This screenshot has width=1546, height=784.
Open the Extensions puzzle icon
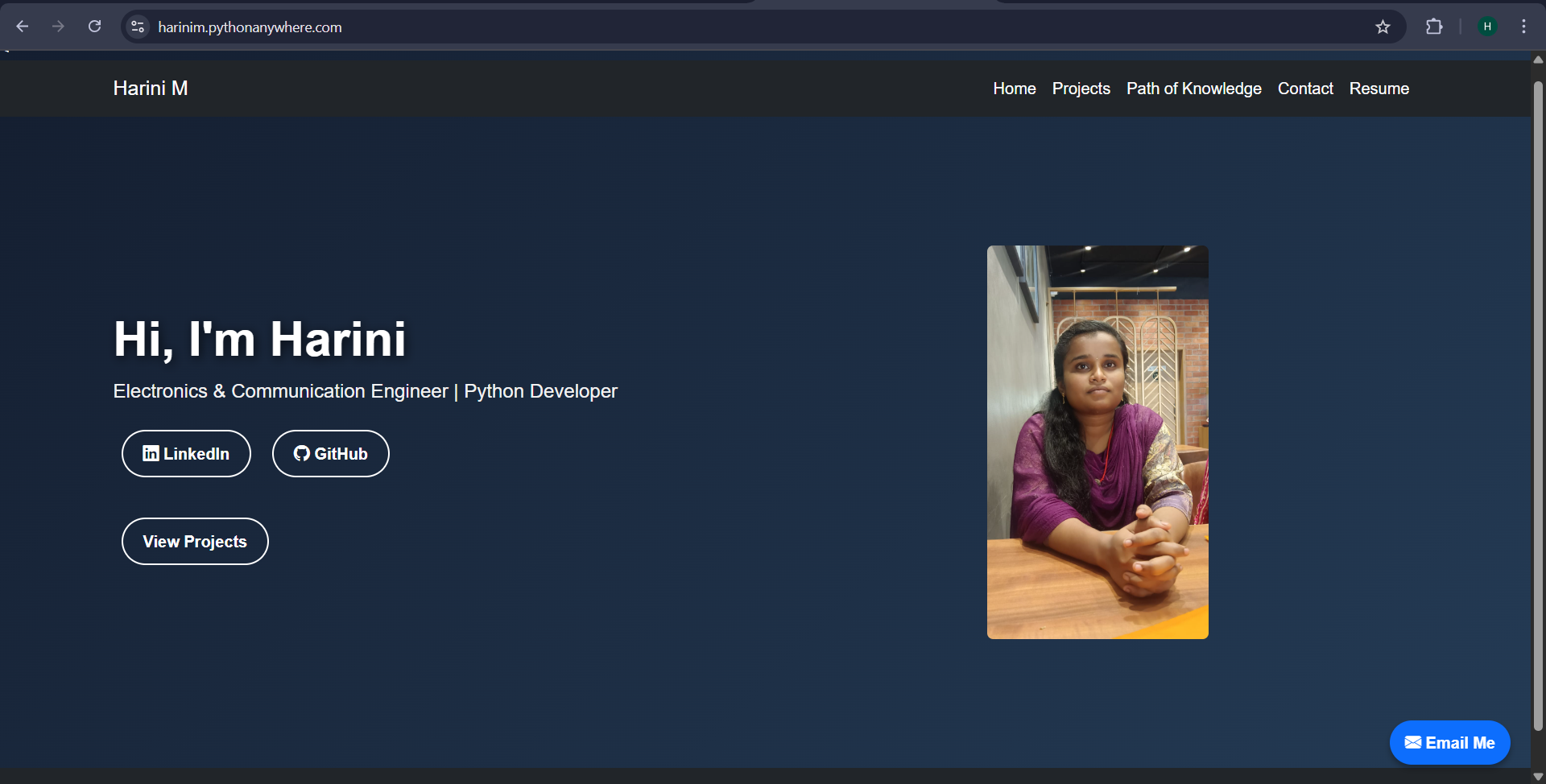coord(1433,27)
